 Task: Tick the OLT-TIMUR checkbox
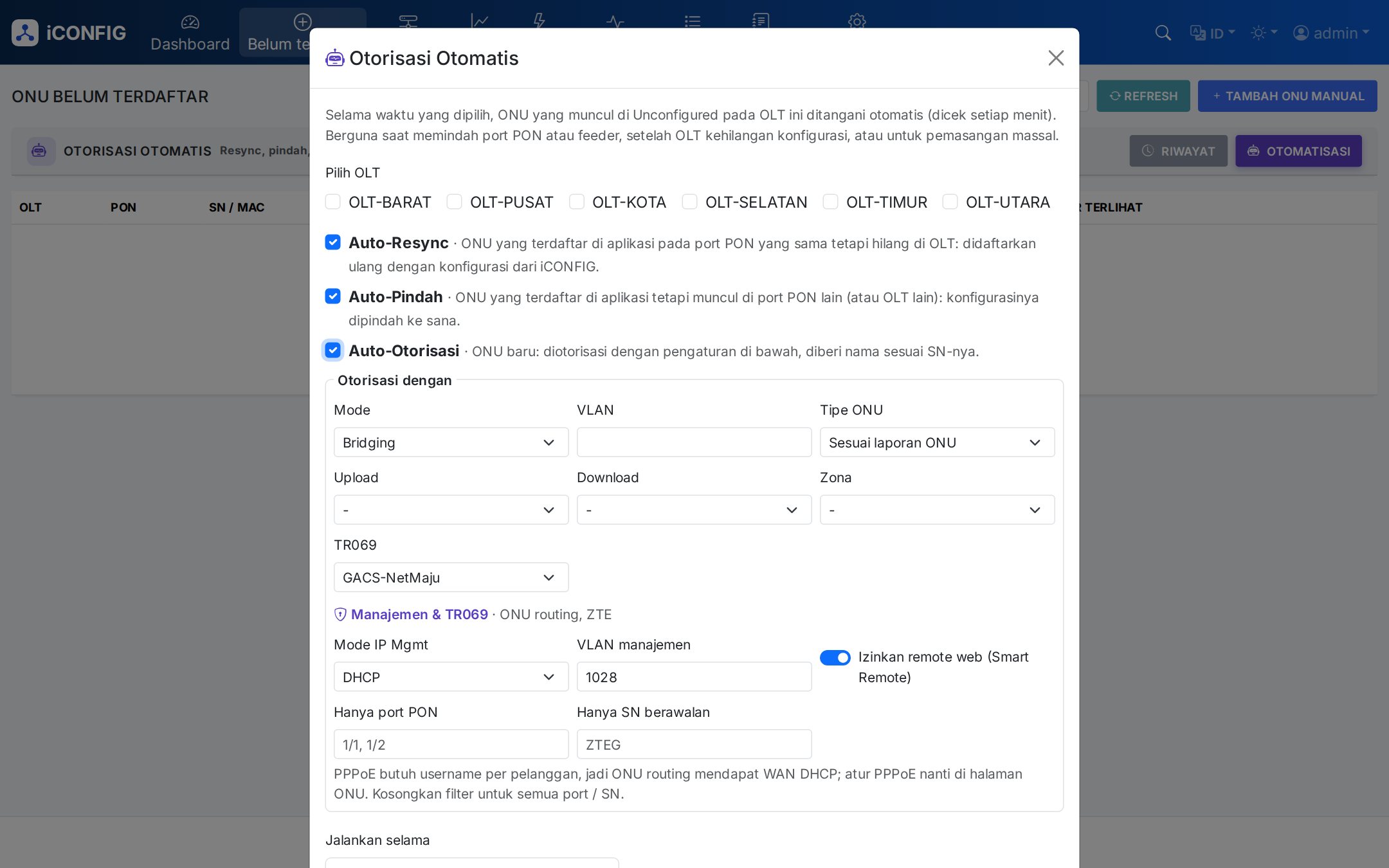tap(830, 202)
